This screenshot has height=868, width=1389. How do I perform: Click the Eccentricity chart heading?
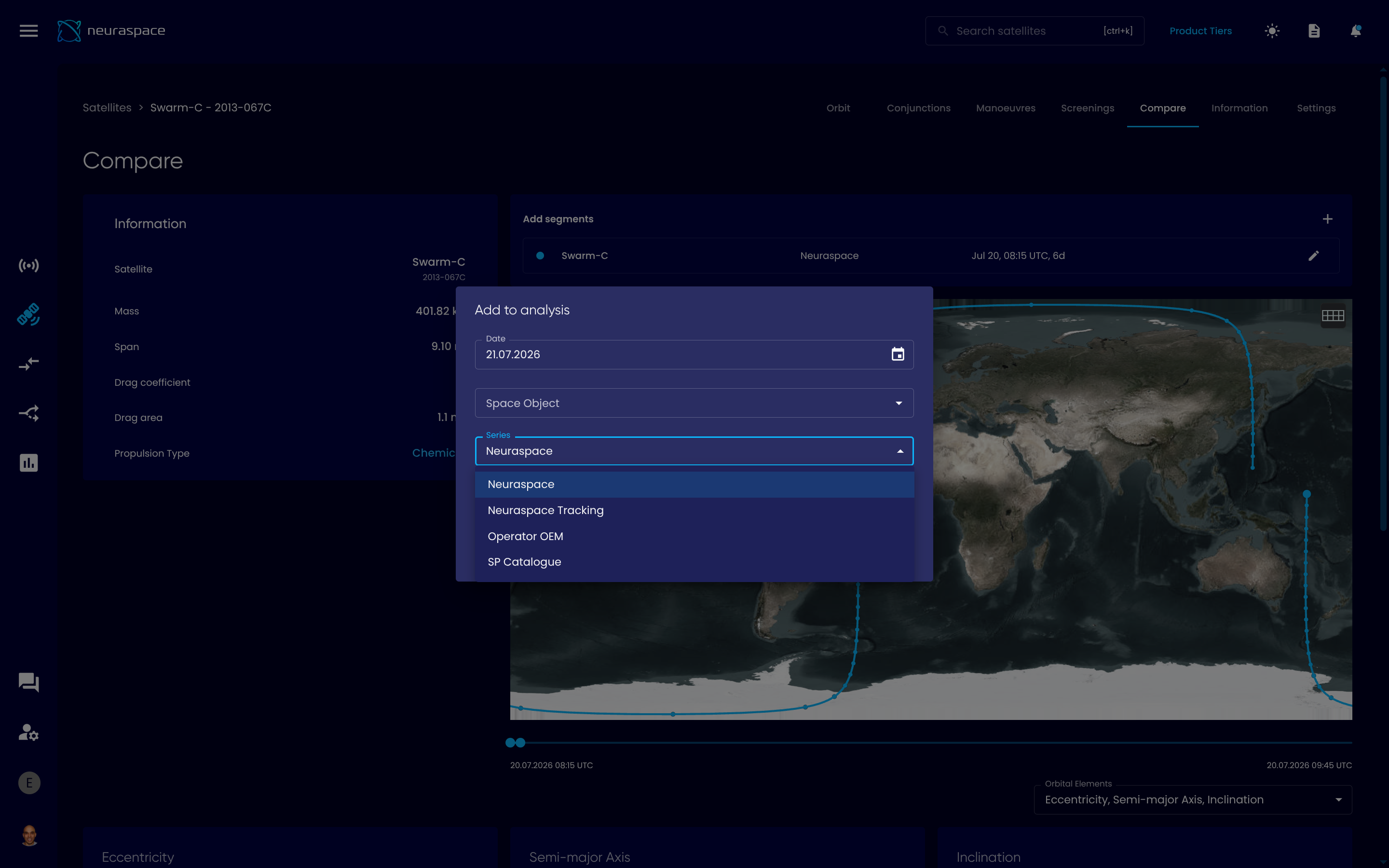[x=138, y=857]
